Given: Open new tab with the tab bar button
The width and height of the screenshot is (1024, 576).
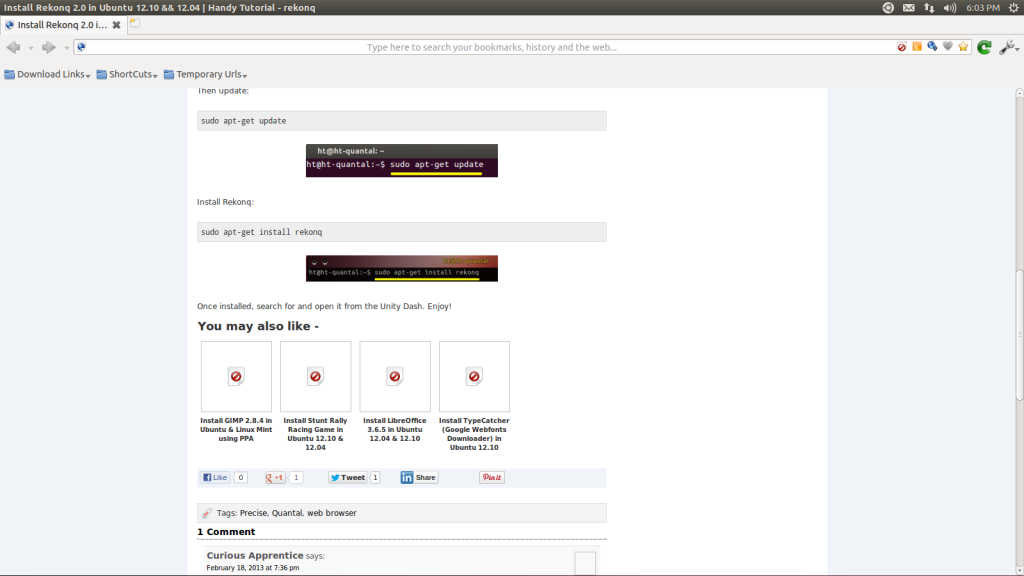Looking at the screenshot, I should [x=135, y=23].
